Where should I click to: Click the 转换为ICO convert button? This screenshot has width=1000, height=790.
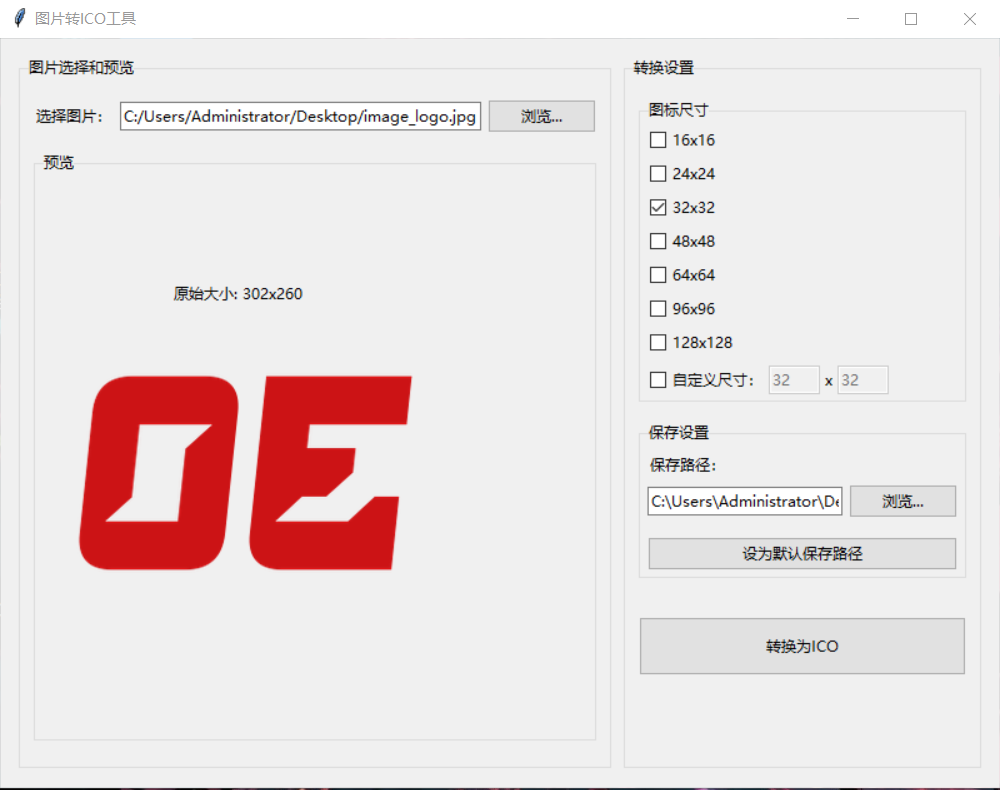point(802,646)
